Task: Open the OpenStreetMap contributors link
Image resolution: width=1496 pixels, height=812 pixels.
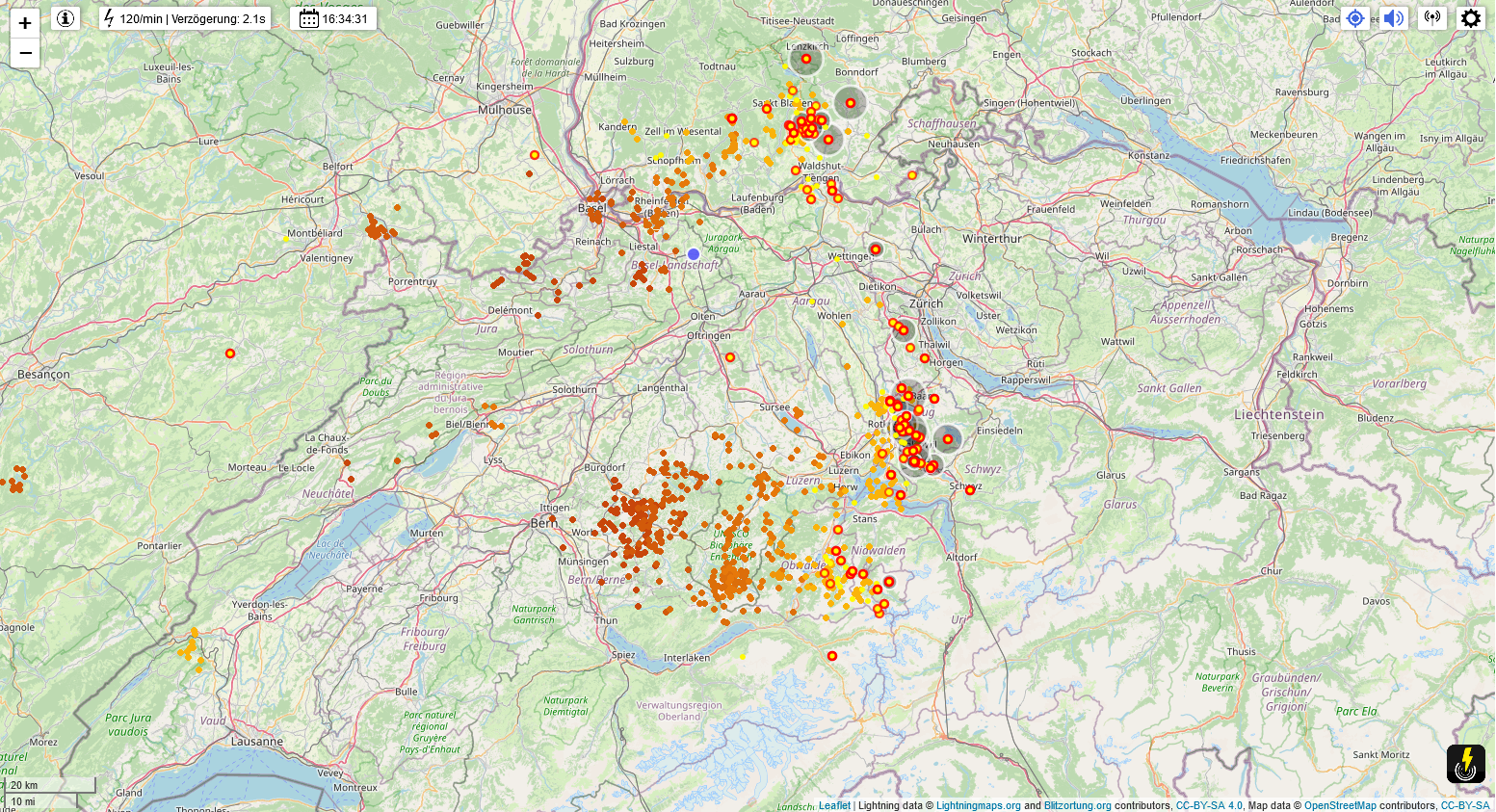Action: coord(1340,805)
